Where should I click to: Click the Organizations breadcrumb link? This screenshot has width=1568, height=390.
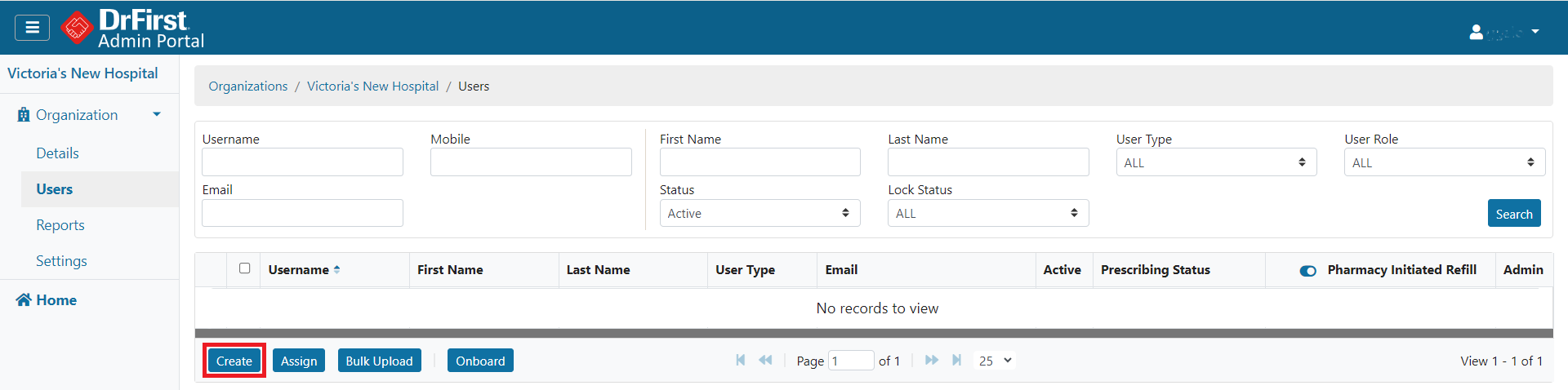[248, 86]
